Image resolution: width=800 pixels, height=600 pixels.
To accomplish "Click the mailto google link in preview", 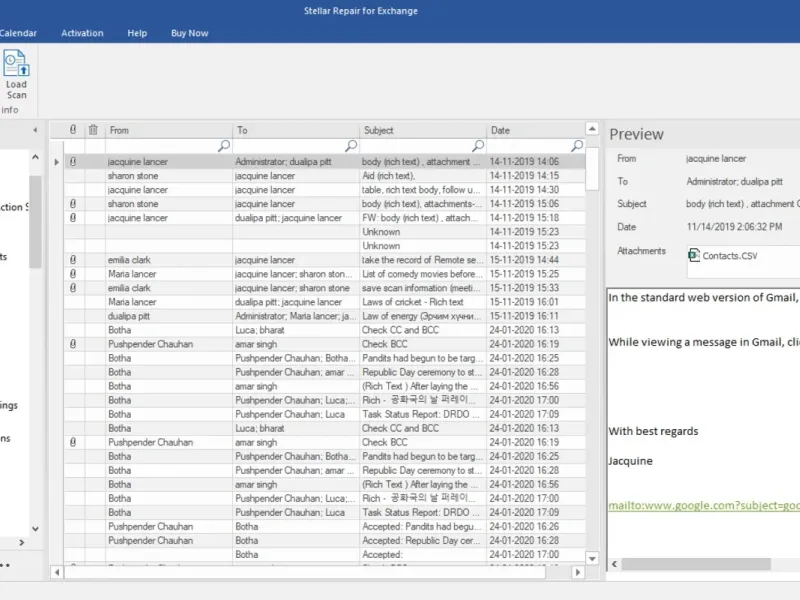I will click(x=704, y=505).
